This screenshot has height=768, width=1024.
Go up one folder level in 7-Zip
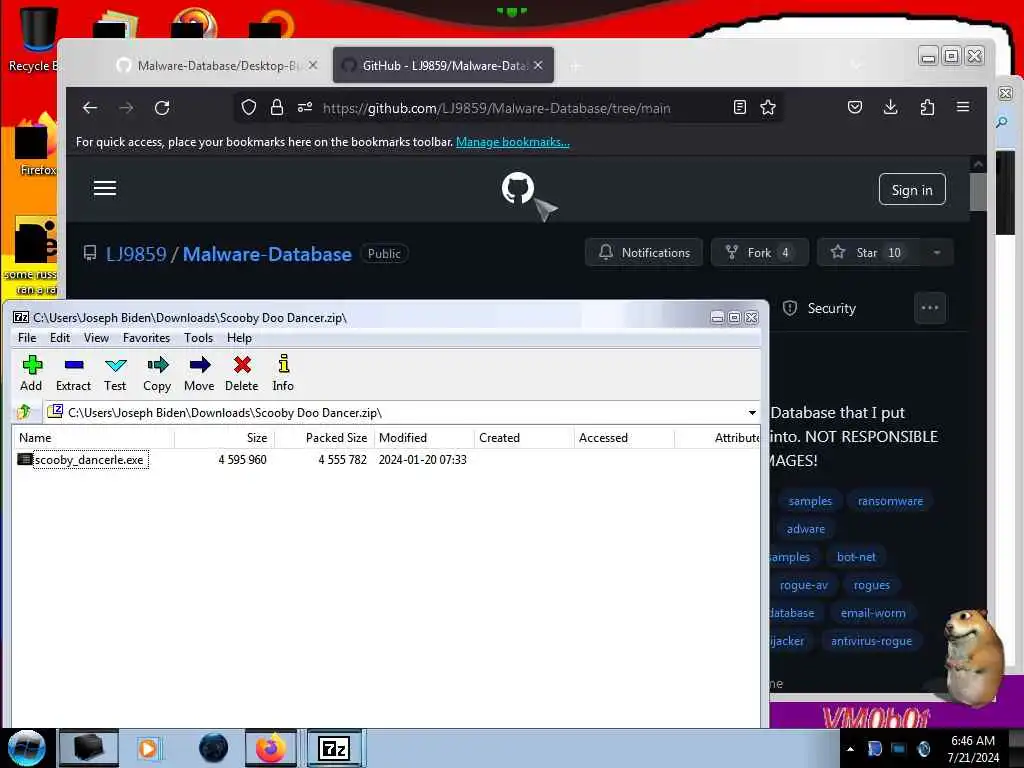point(24,412)
